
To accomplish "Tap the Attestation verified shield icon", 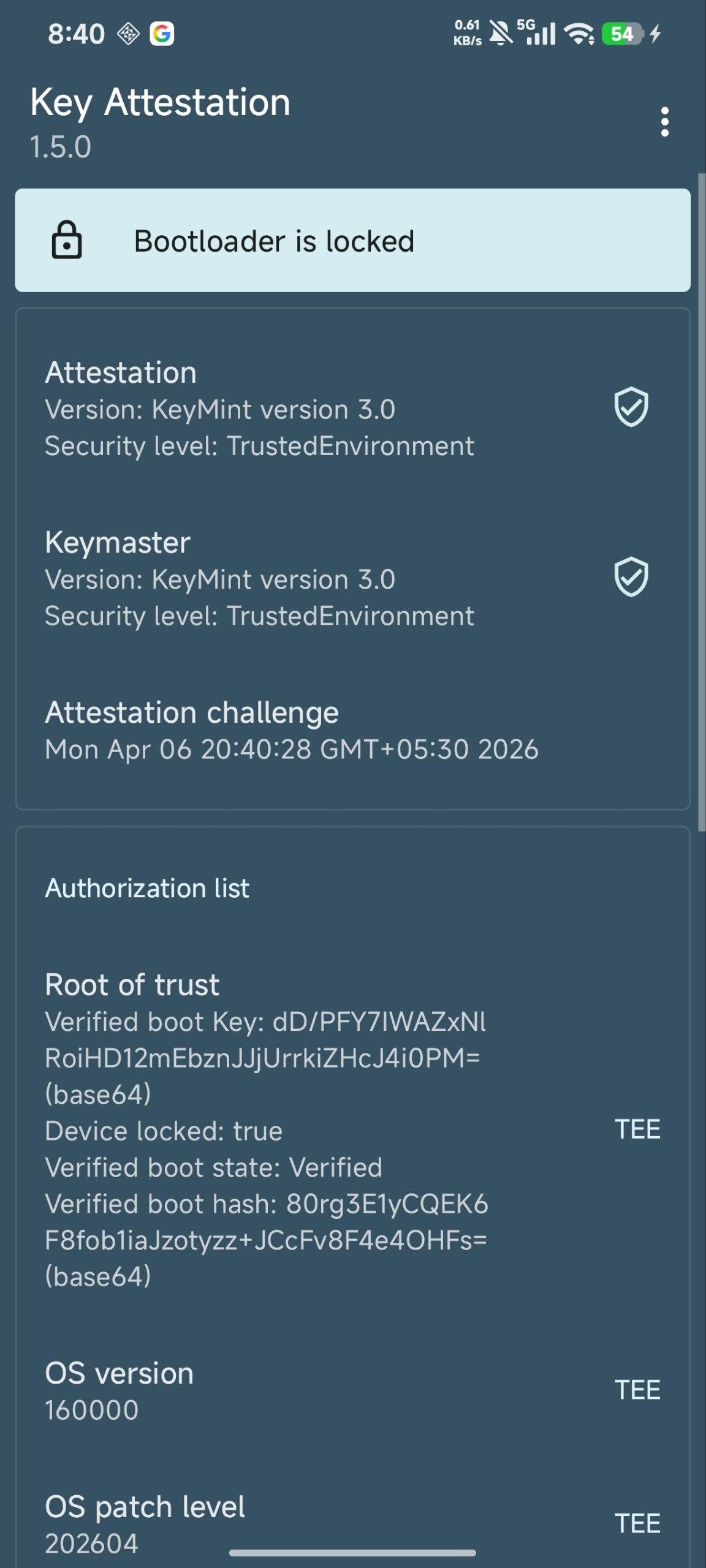I will 631,407.
